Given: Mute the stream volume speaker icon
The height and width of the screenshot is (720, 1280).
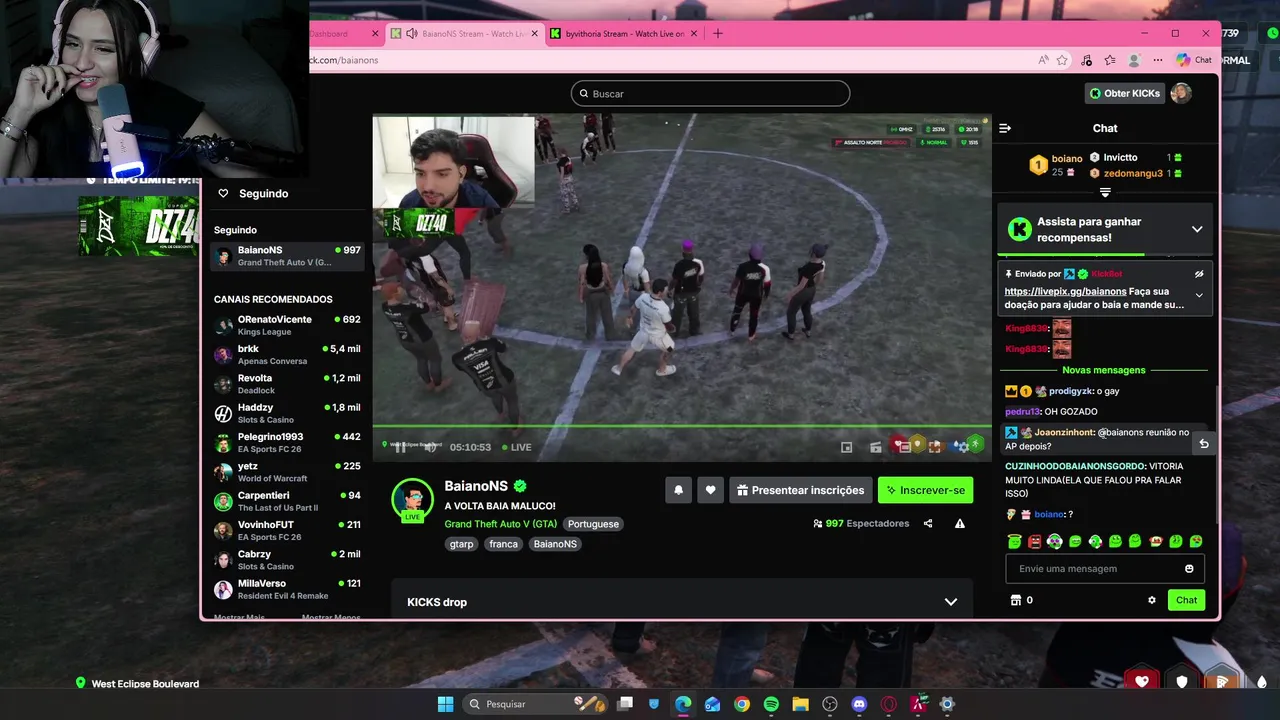Looking at the screenshot, I should pyautogui.click(x=430, y=447).
